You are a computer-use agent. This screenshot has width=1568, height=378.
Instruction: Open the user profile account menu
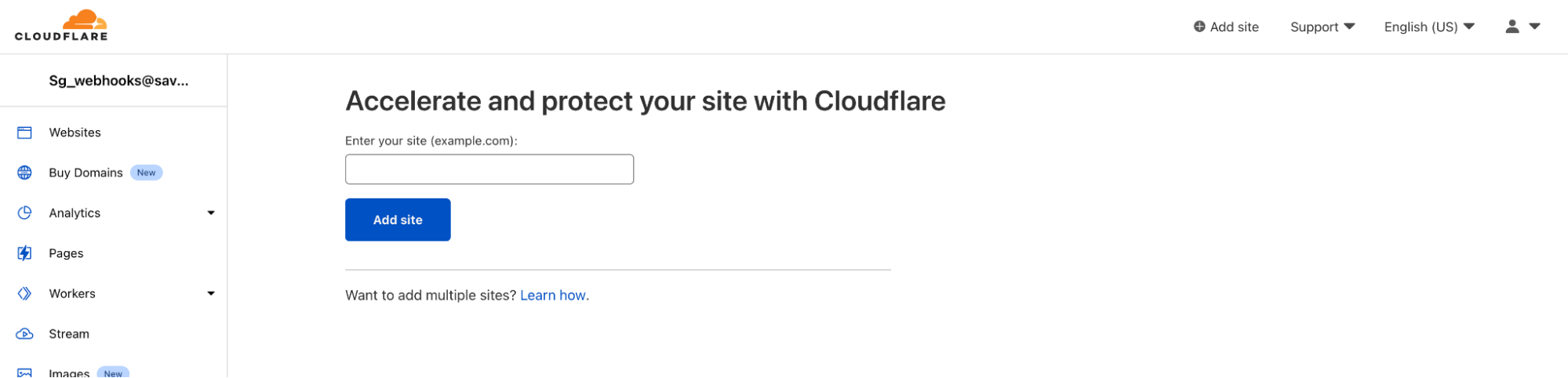[1523, 27]
